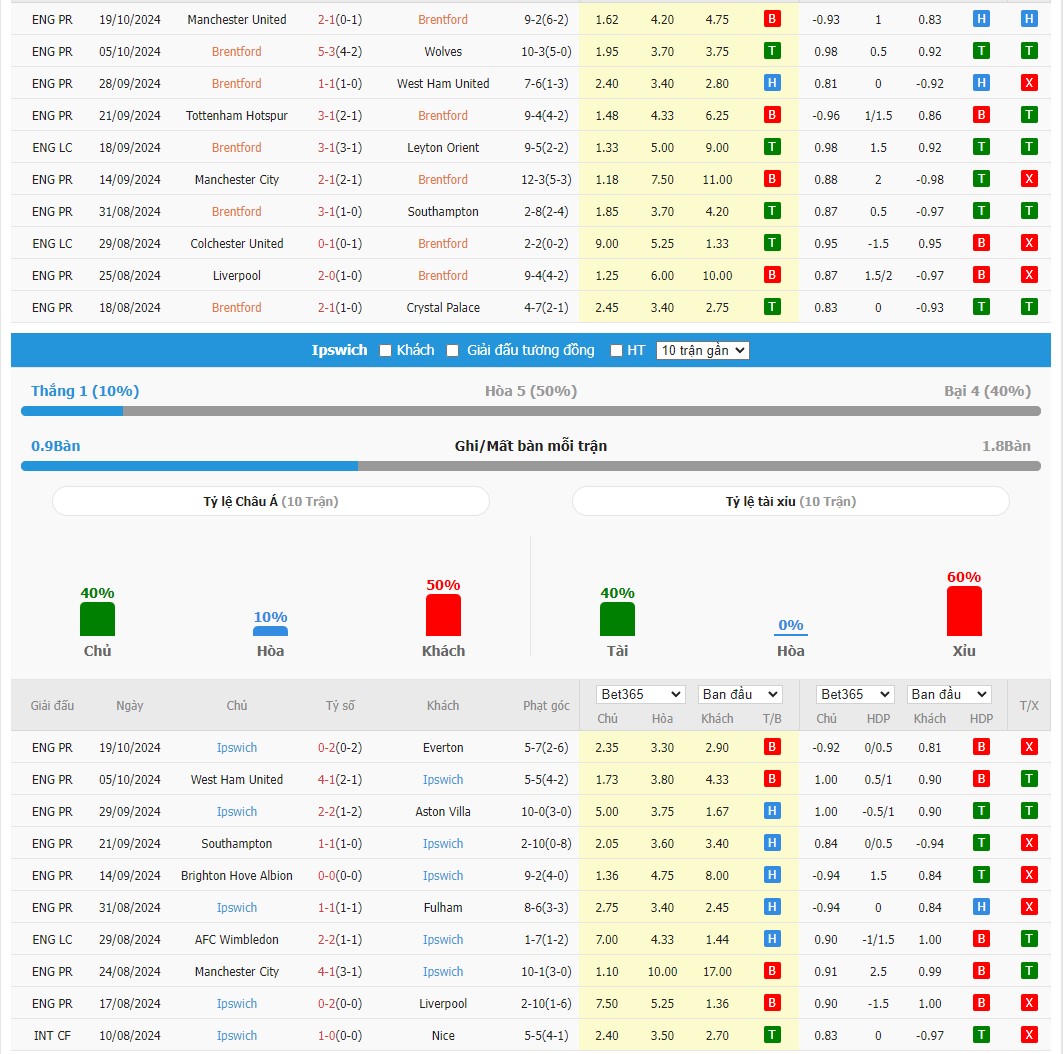The height and width of the screenshot is (1054, 1063).
Task: Click the Ipswich header title
Action: pos(339,350)
